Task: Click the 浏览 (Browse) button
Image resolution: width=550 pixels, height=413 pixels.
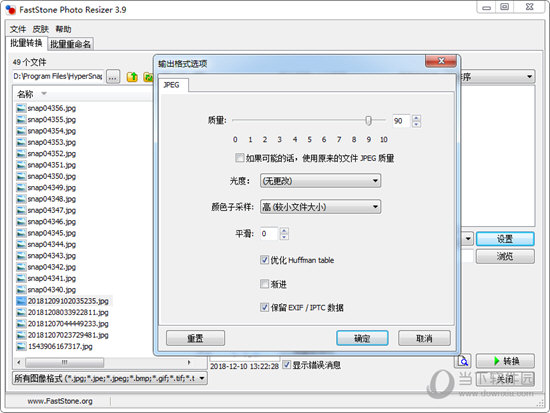Action: click(505, 256)
